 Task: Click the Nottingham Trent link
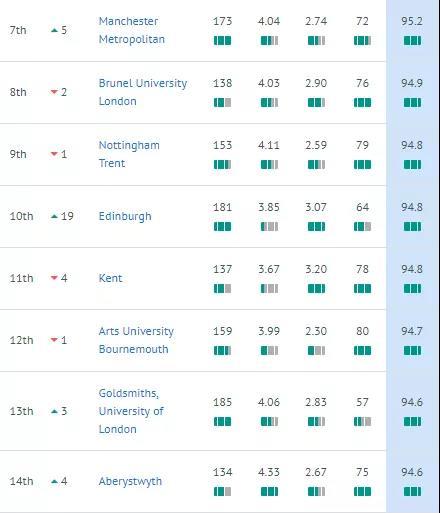(x=129, y=154)
